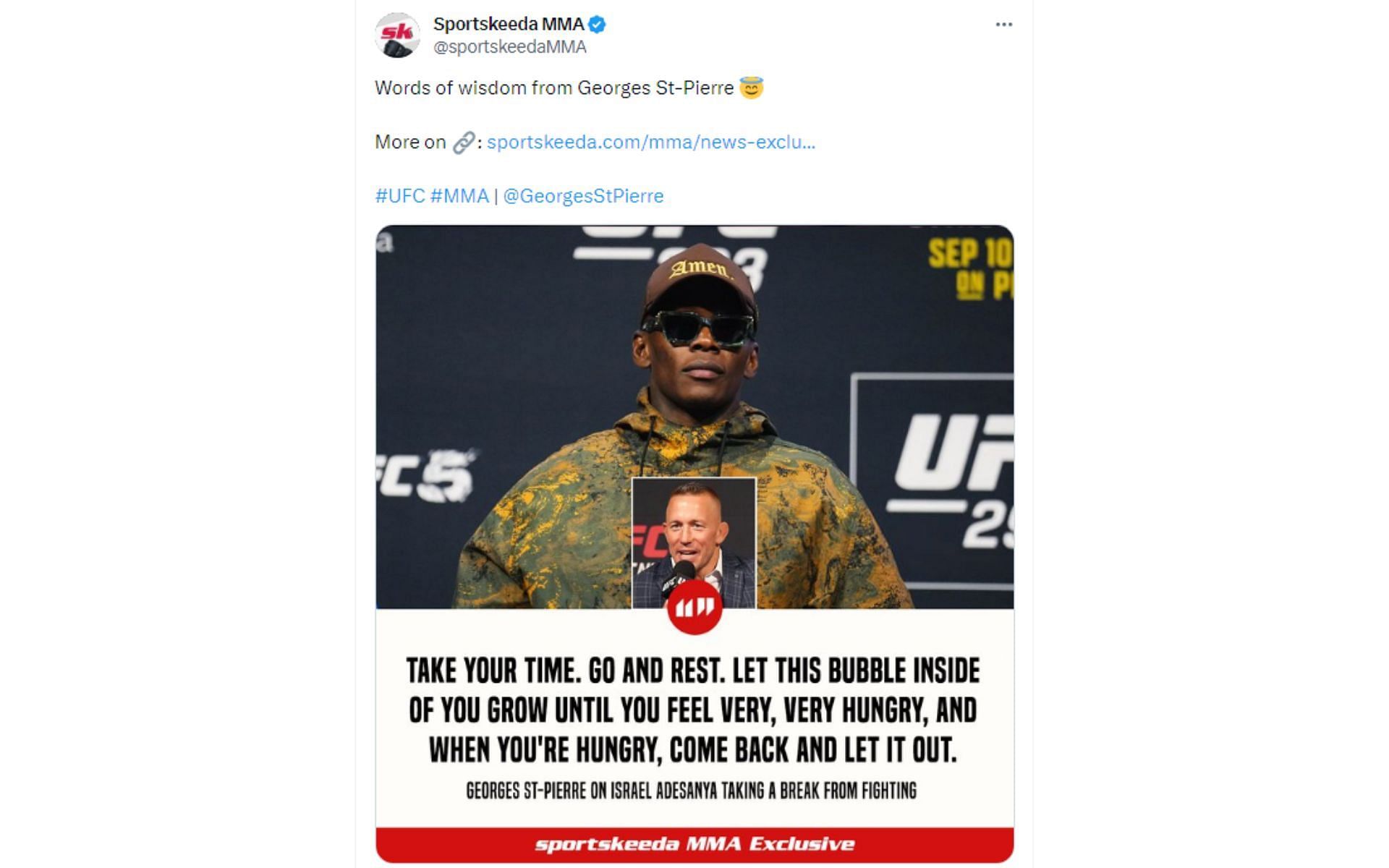Screen dimensions: 1389x868
Task: Click the @sportskeedaMMA handle
Action: [509, 47]
